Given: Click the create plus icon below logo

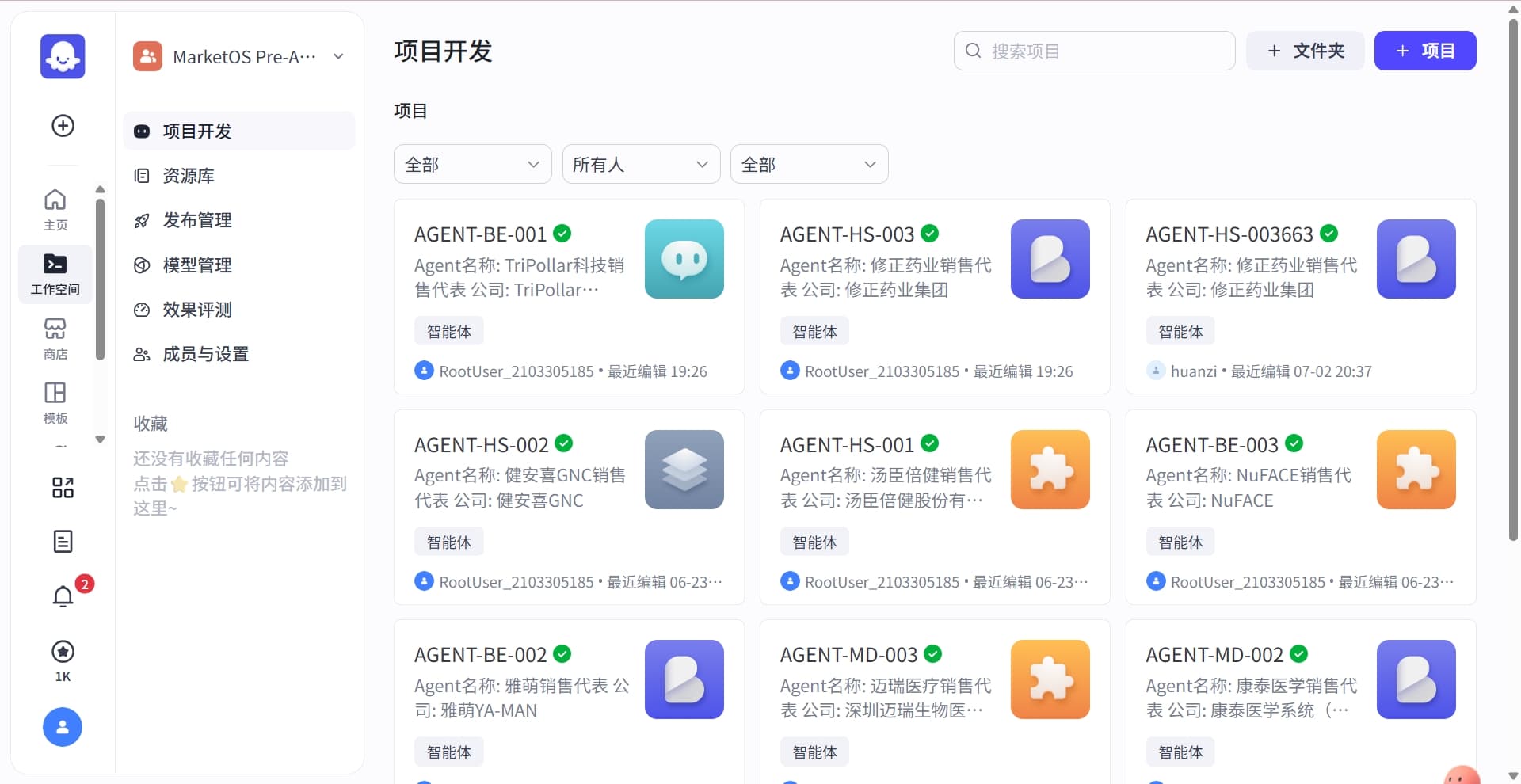Looking at the screenshot, I should click(62, 125).
